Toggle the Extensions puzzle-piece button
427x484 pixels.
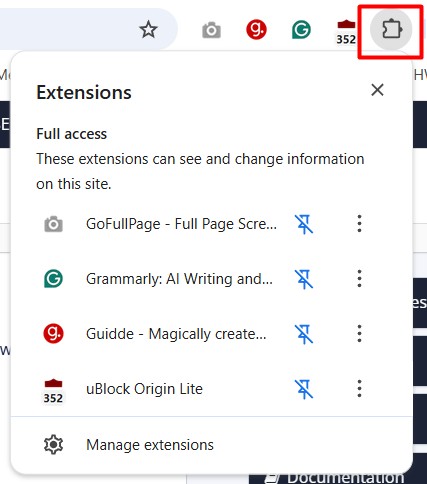pos(391,30)
